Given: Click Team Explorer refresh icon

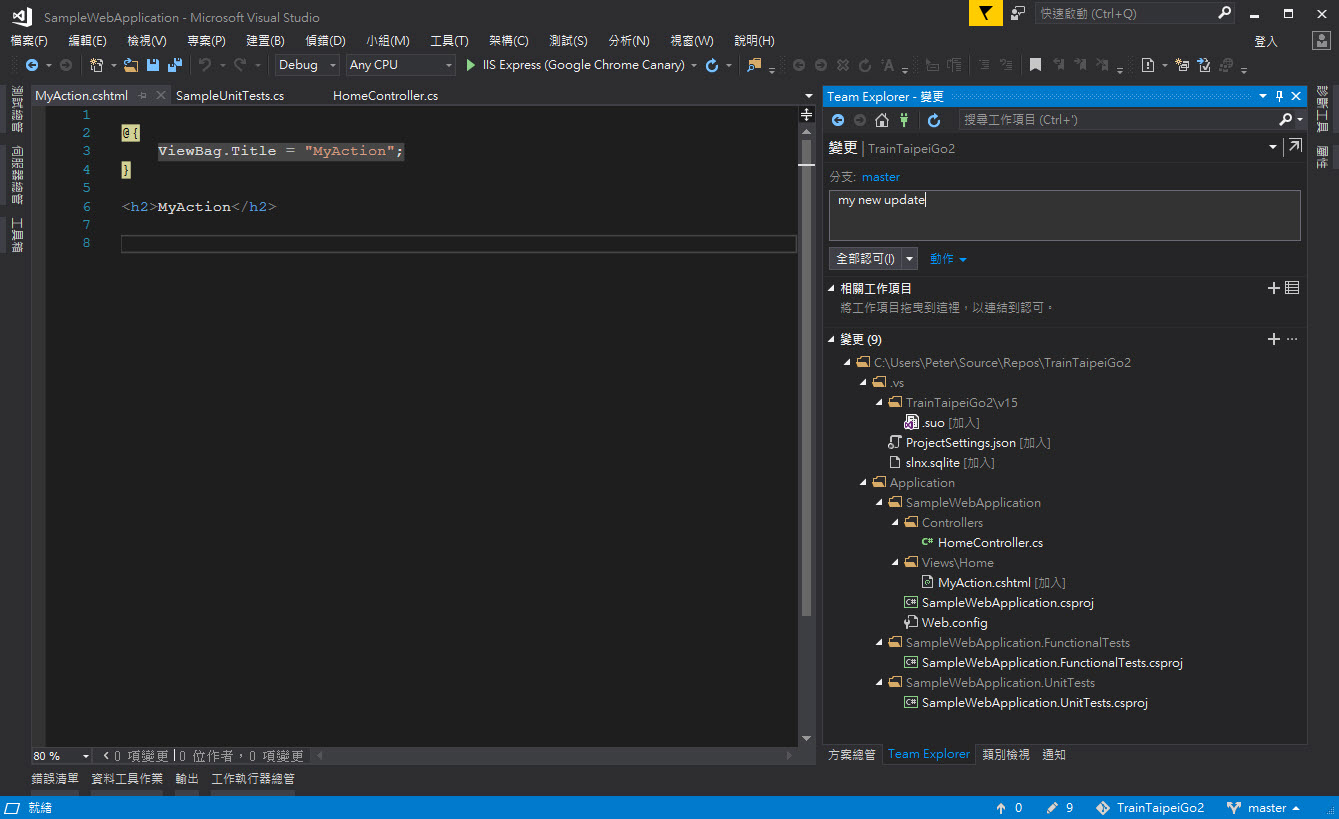Looking at the screenshot, I should pos(934,120).
